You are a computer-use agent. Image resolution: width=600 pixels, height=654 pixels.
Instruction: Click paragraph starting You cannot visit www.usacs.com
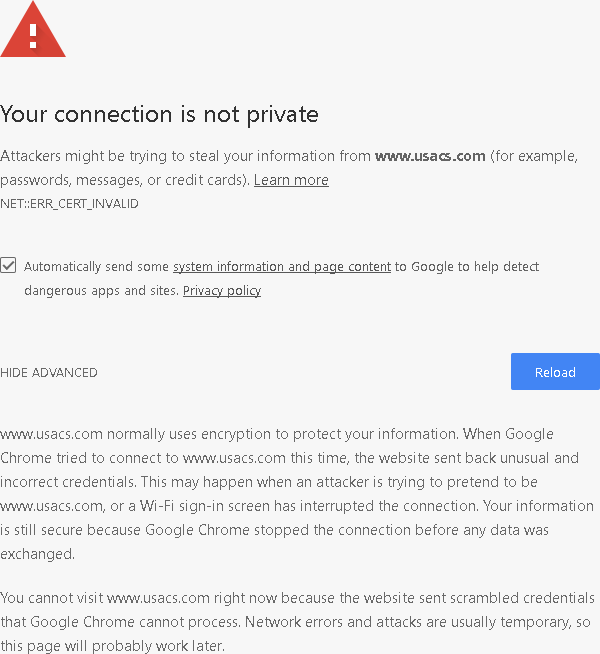tap(297, 622)
